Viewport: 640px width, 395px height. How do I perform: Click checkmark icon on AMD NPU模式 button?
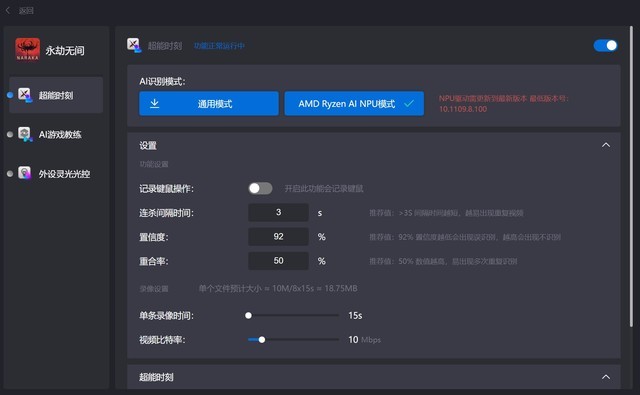point(409,104)
